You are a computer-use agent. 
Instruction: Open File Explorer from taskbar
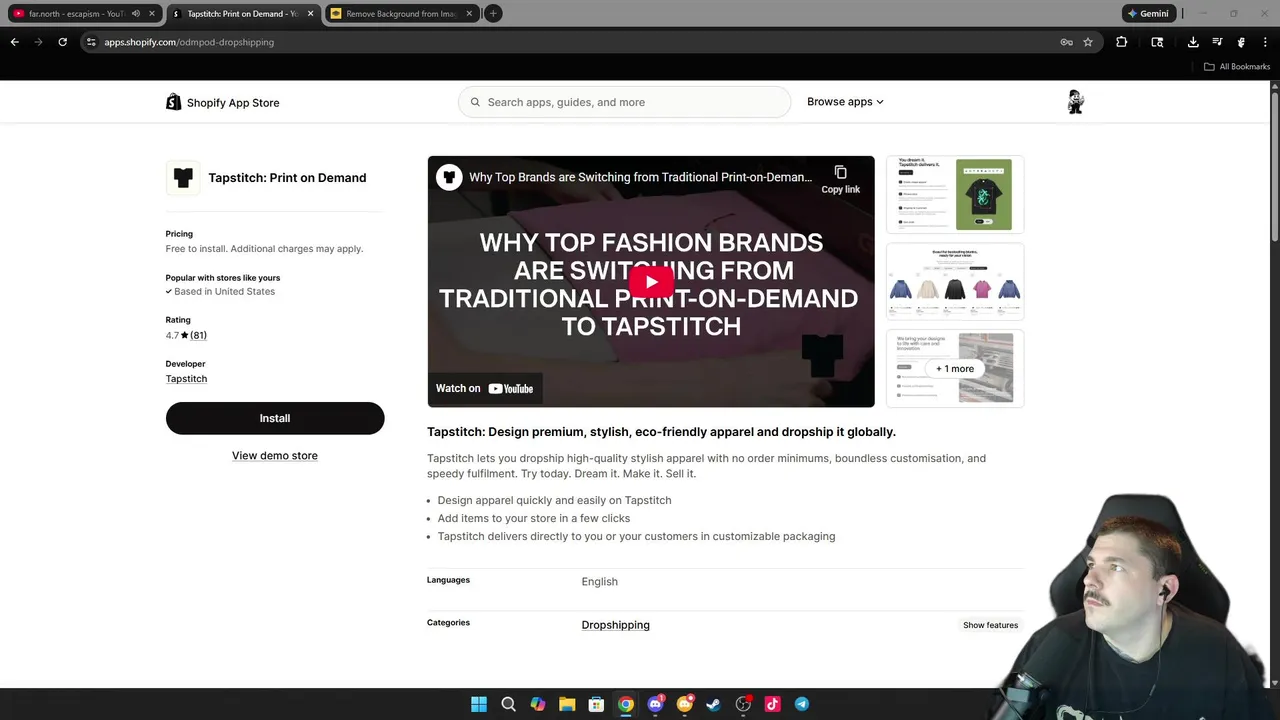[567, 704]
